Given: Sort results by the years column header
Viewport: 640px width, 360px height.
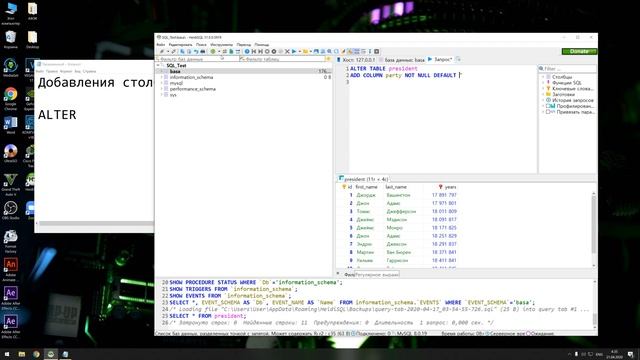Looking at the screenshot, I should [x=447, y=187].
